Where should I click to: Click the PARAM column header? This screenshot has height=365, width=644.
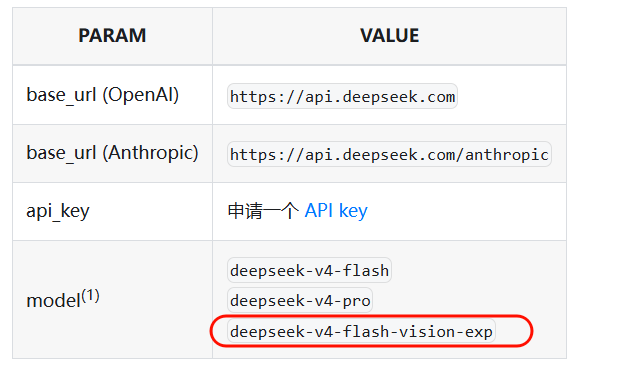click(x=112, y=36)
